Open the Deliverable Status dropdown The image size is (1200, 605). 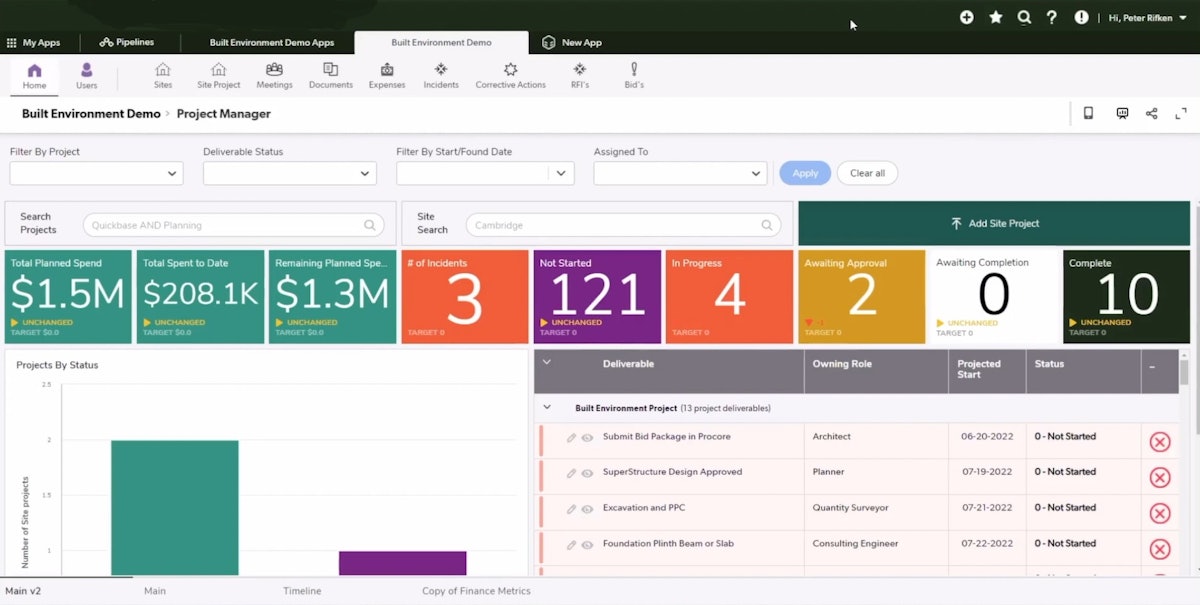289,172
